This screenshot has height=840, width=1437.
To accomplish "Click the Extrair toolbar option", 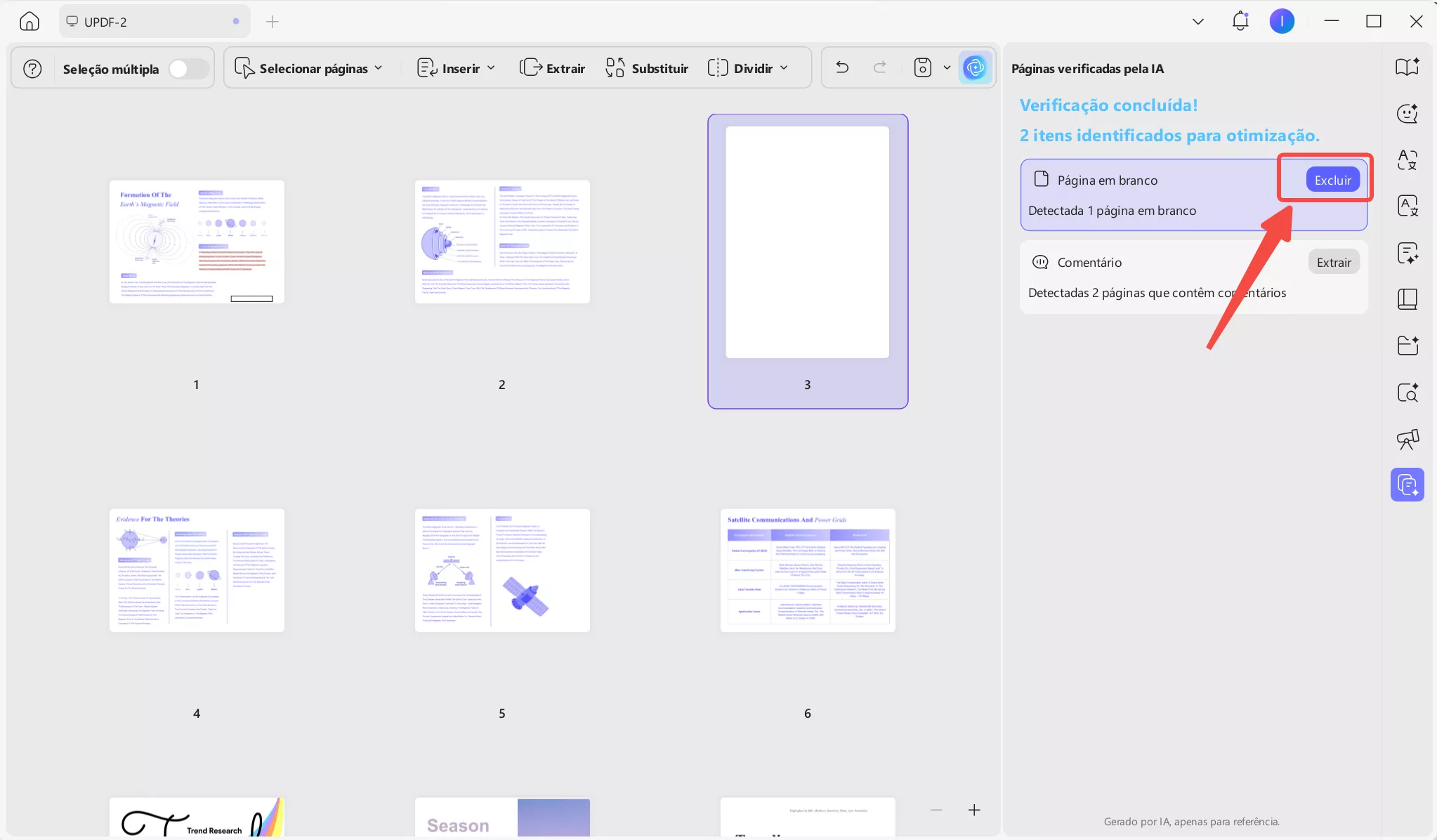I will 552,68.
